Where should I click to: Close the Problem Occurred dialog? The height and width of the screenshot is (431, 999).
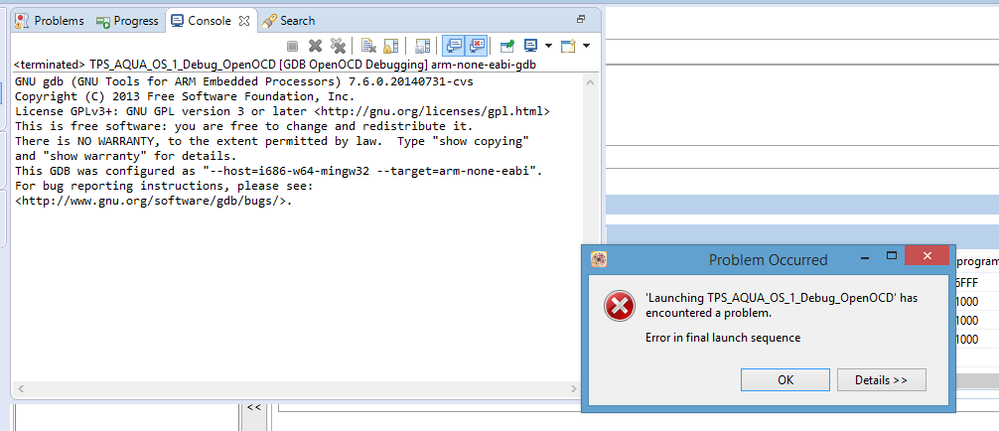(x=927, y=256)
